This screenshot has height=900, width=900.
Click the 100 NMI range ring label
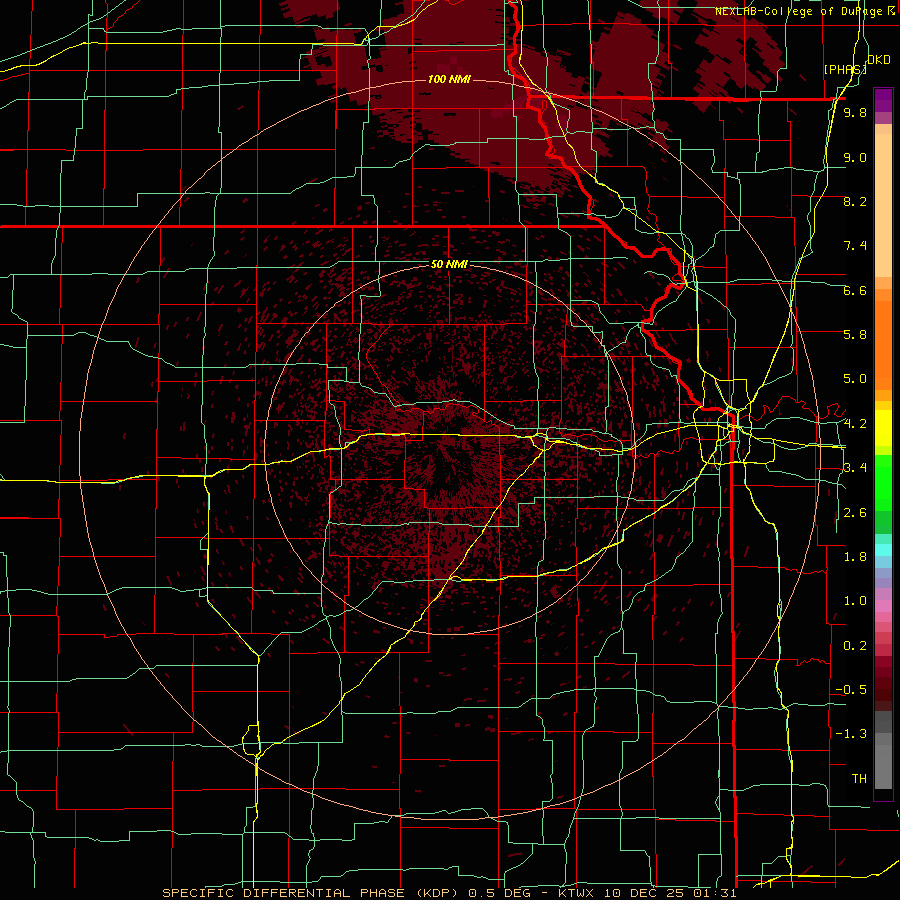pyautogui.click(x=449, y=79)
